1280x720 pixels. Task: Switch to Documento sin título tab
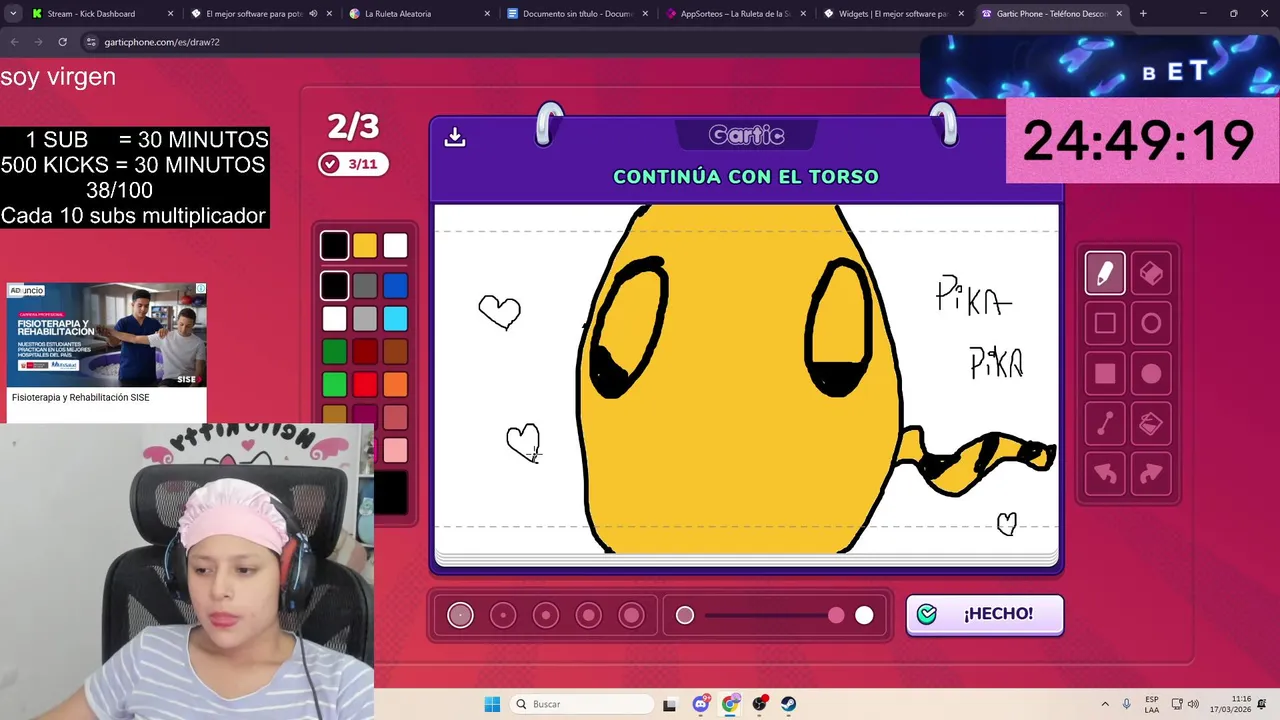pos(577,14)
